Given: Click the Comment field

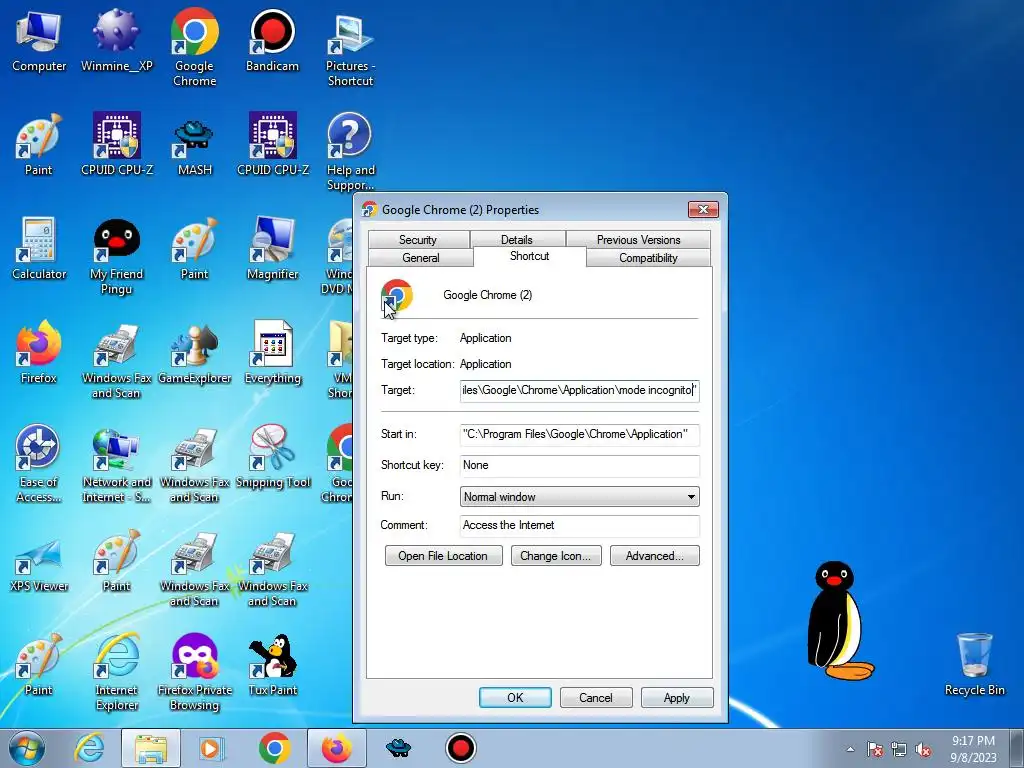Looking at the screenshot, I should click(579, 525).
